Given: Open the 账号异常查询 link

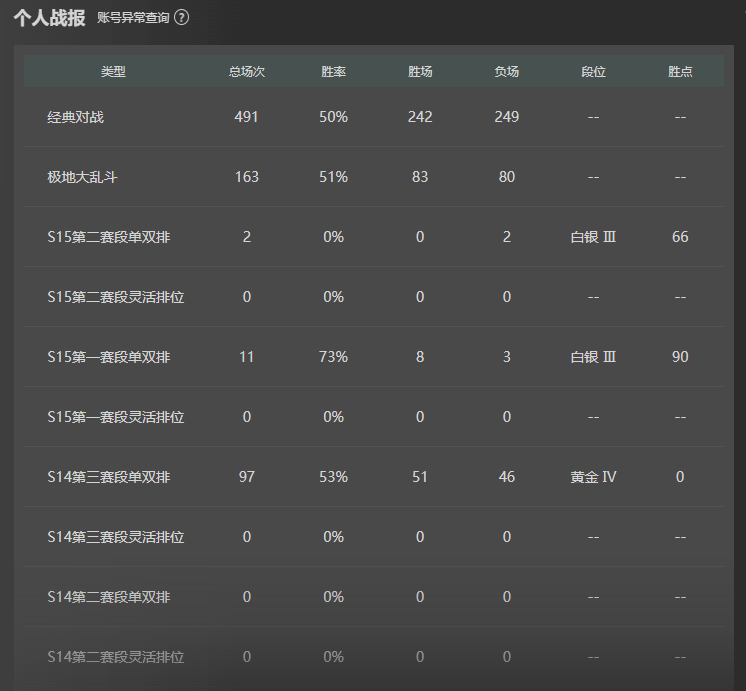Looking at the screenshot, I should tap(133, 18).
